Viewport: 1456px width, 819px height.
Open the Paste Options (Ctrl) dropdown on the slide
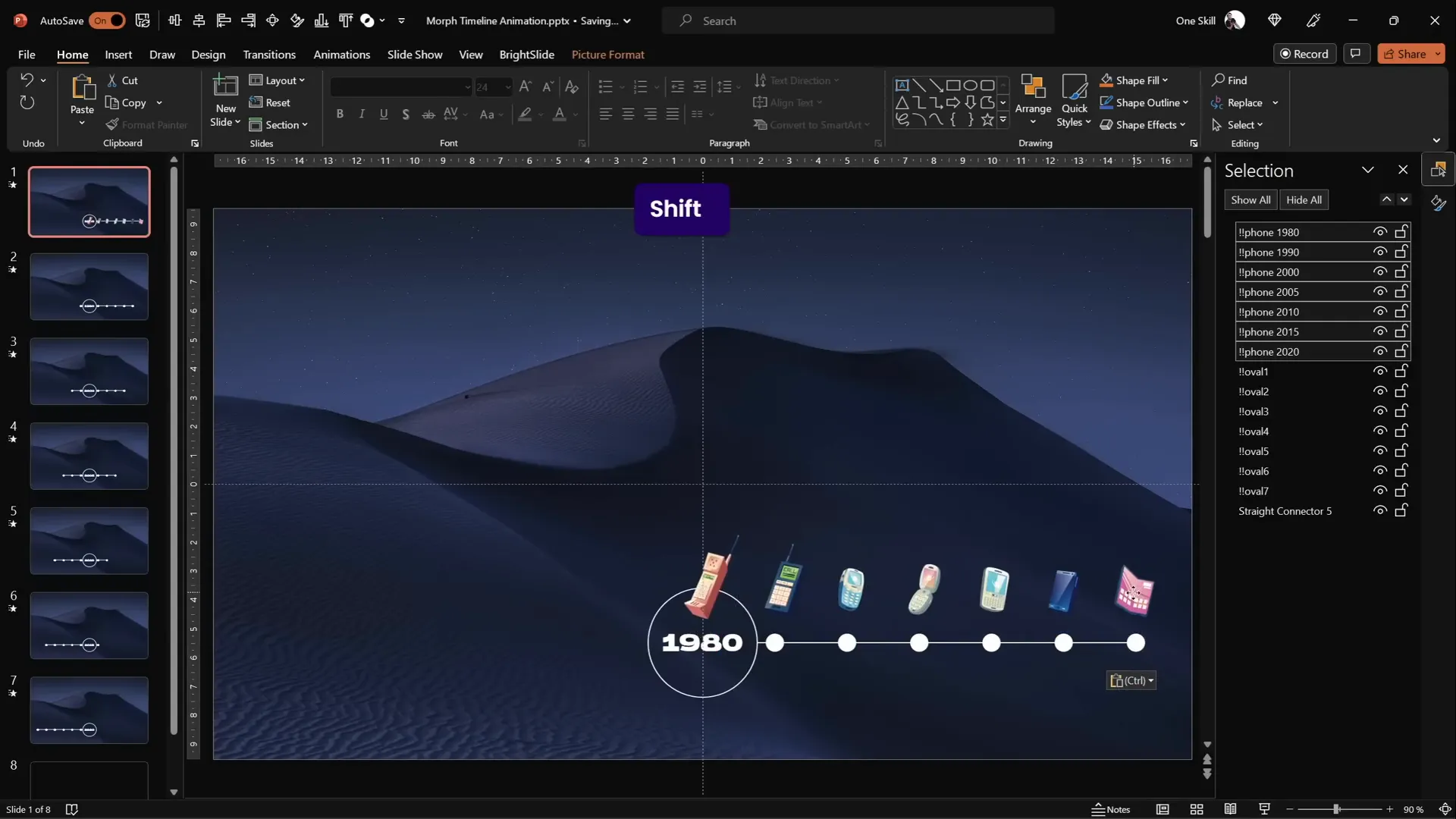point(1131,680)
